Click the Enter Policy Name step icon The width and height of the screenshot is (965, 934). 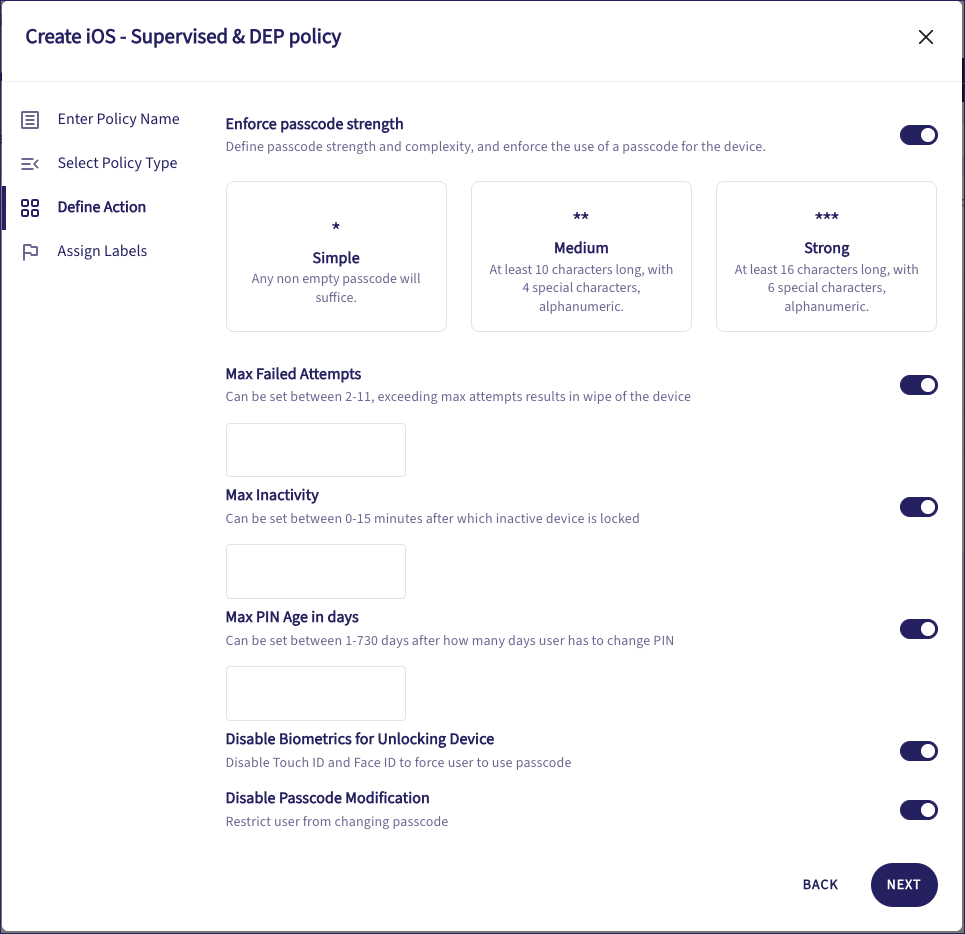click(30, 120)
